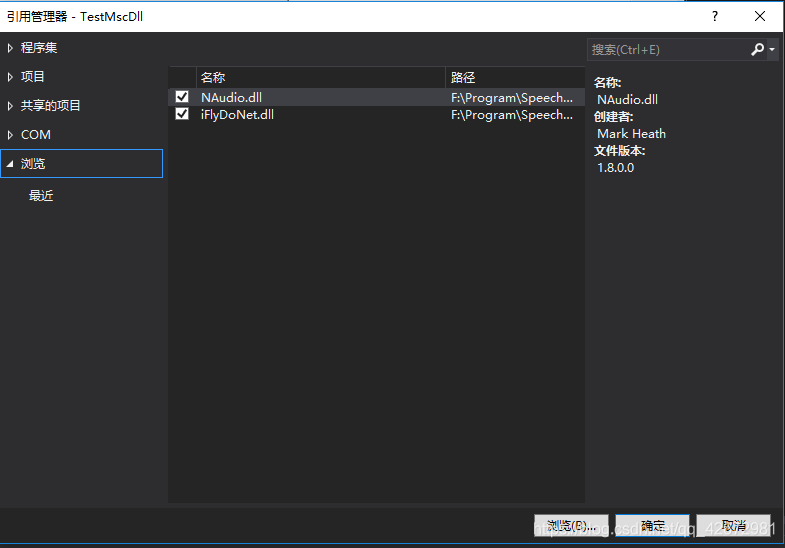Expand the 程序集 category arrow
785x548 pixels.
point(10,48)
